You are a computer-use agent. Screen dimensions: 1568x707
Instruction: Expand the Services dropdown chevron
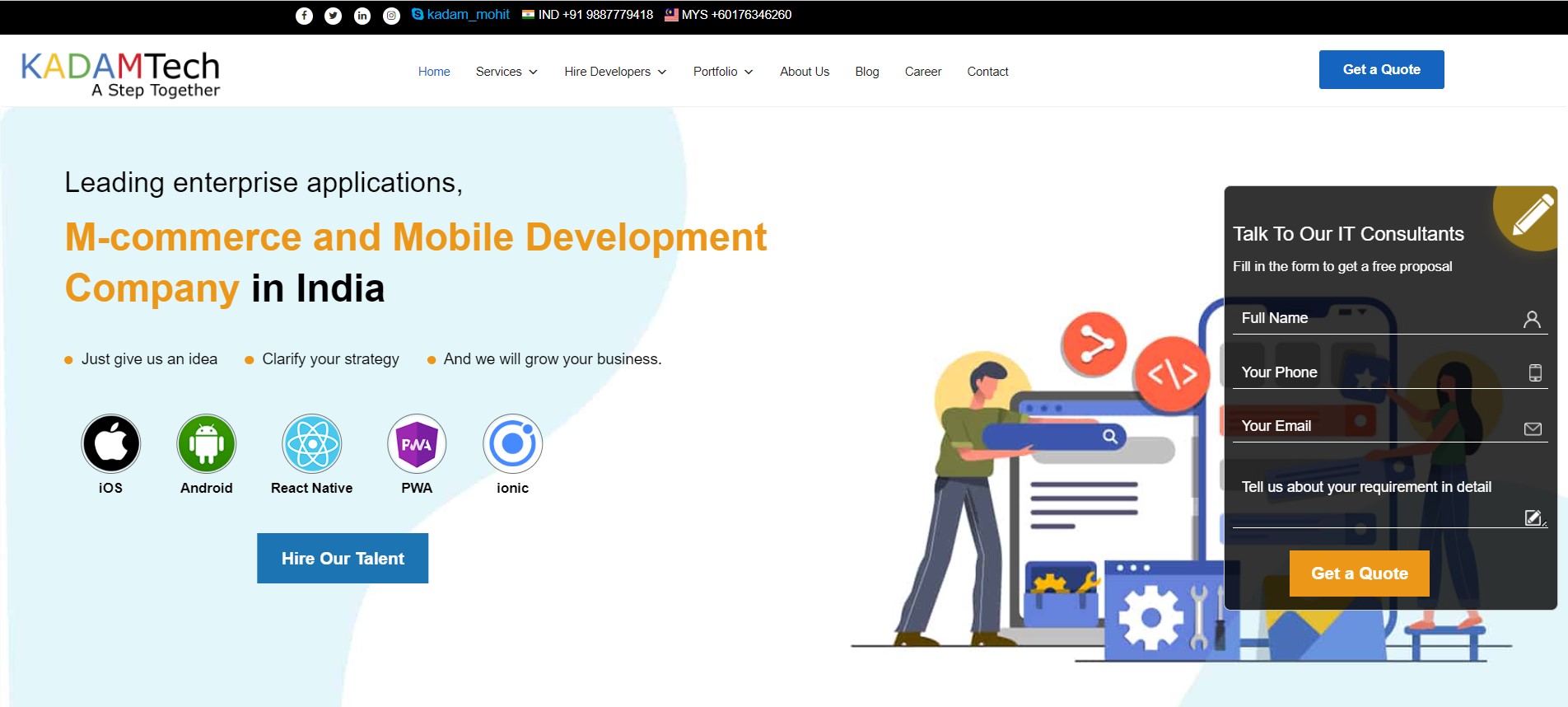point(533,73)
